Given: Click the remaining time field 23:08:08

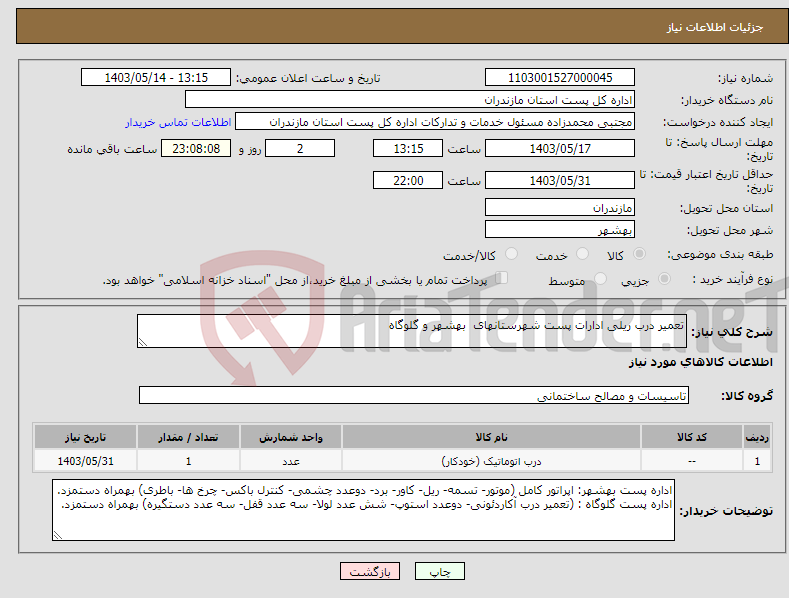Looking at the screenshot, I should (x=196, y=148).
